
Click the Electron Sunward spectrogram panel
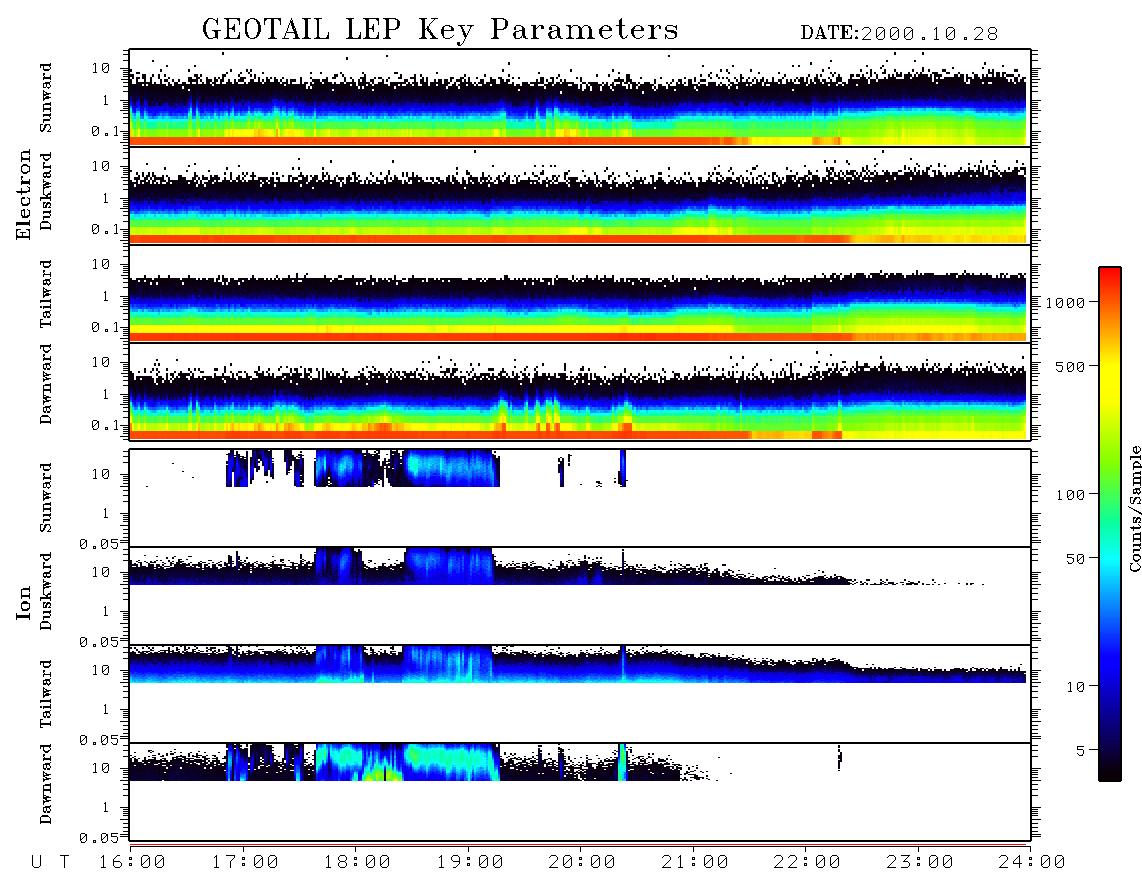point(580,98)
